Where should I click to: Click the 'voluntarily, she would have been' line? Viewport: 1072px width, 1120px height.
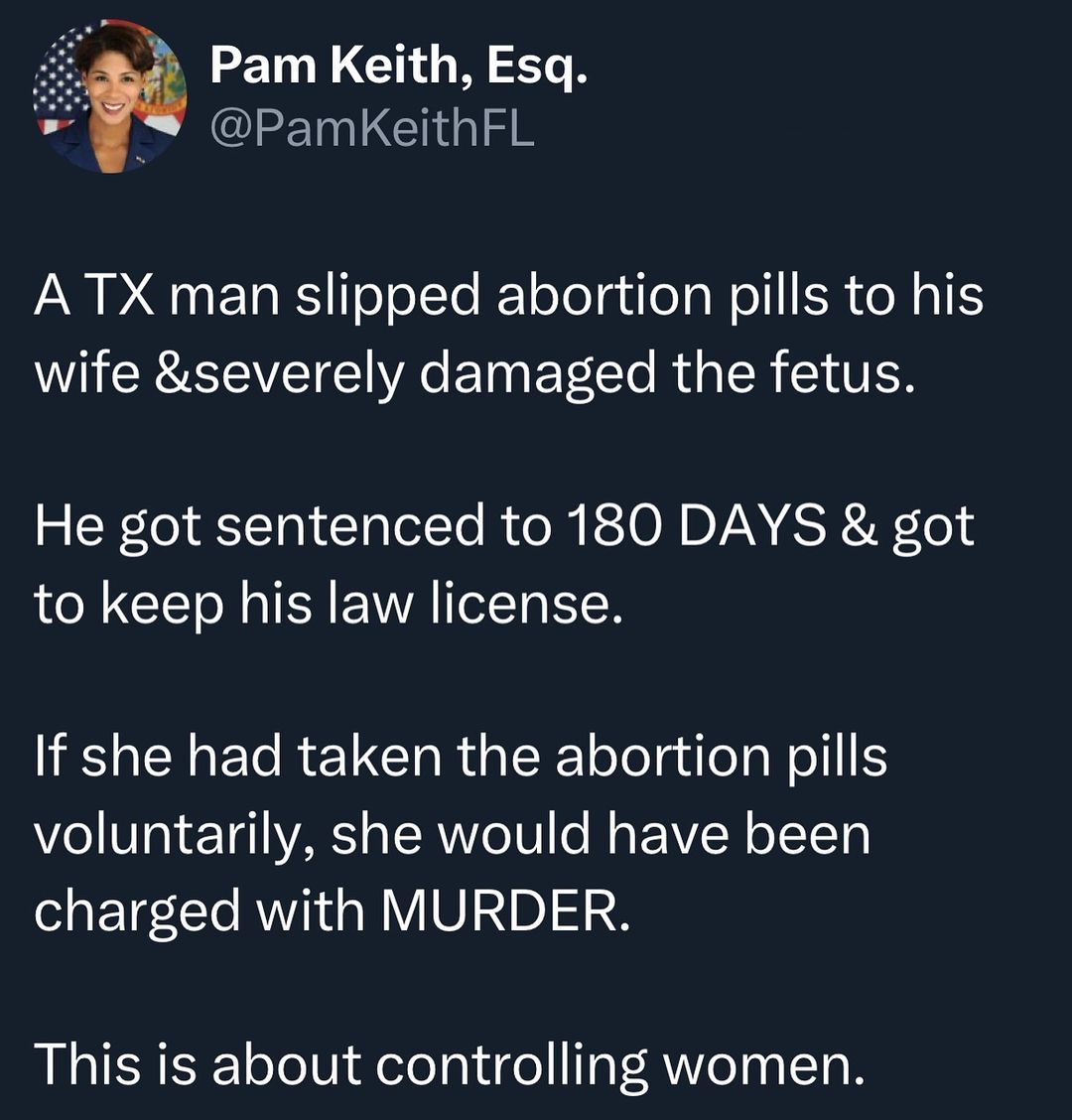(x=453, y=835)
